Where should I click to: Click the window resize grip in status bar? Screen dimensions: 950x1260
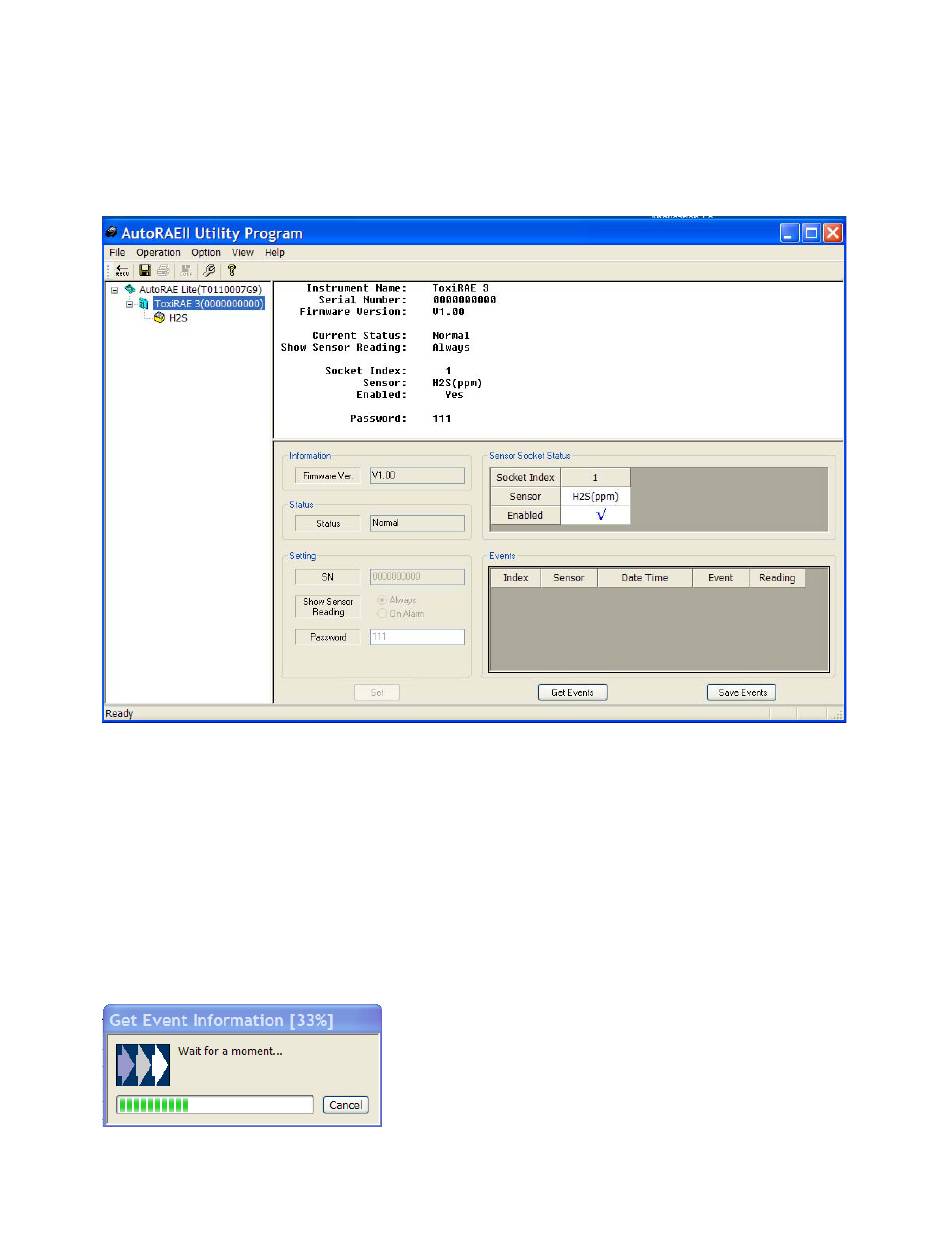point(838,714)
